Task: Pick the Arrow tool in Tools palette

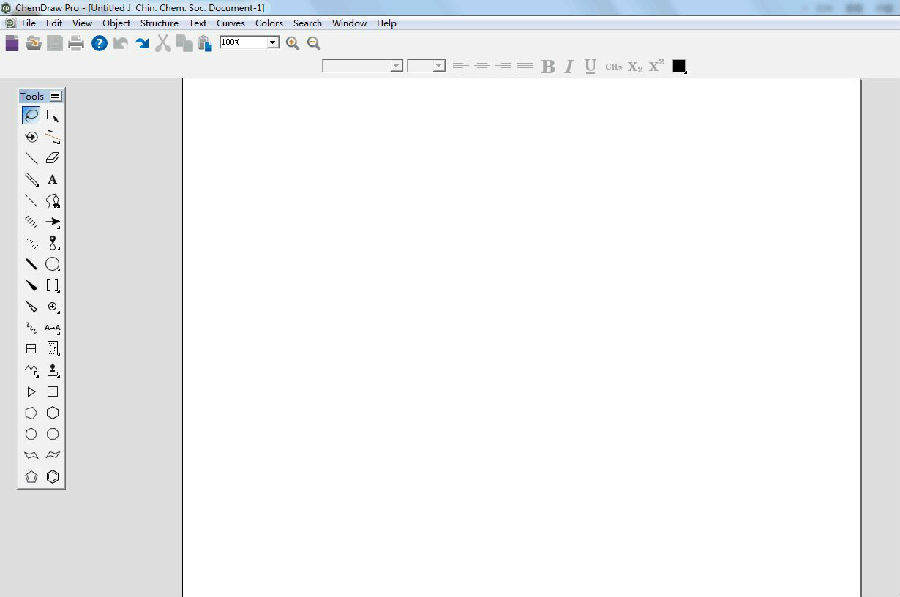Action: tap(53, 222)
